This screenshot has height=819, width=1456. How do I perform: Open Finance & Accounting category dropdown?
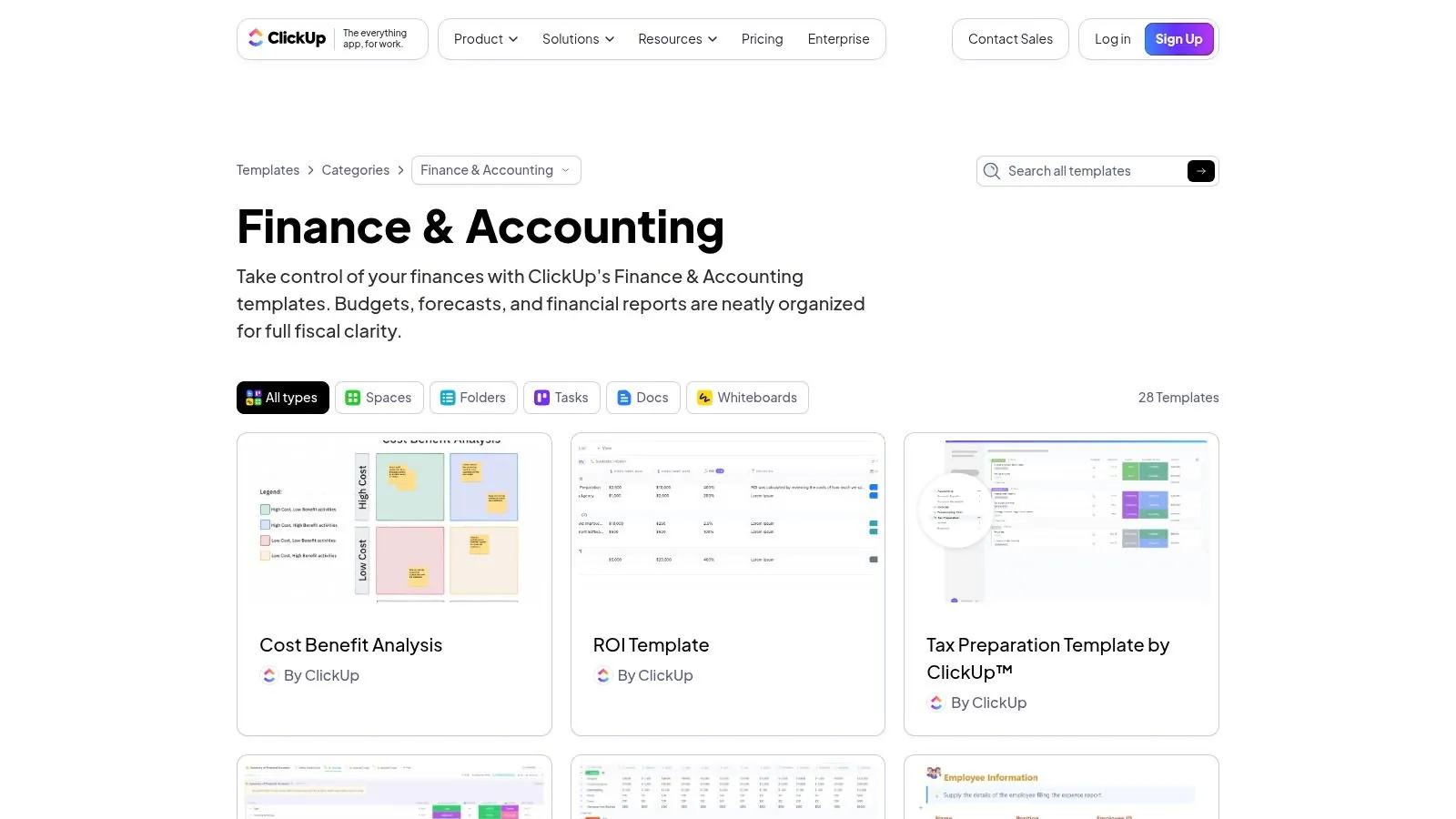496,170
